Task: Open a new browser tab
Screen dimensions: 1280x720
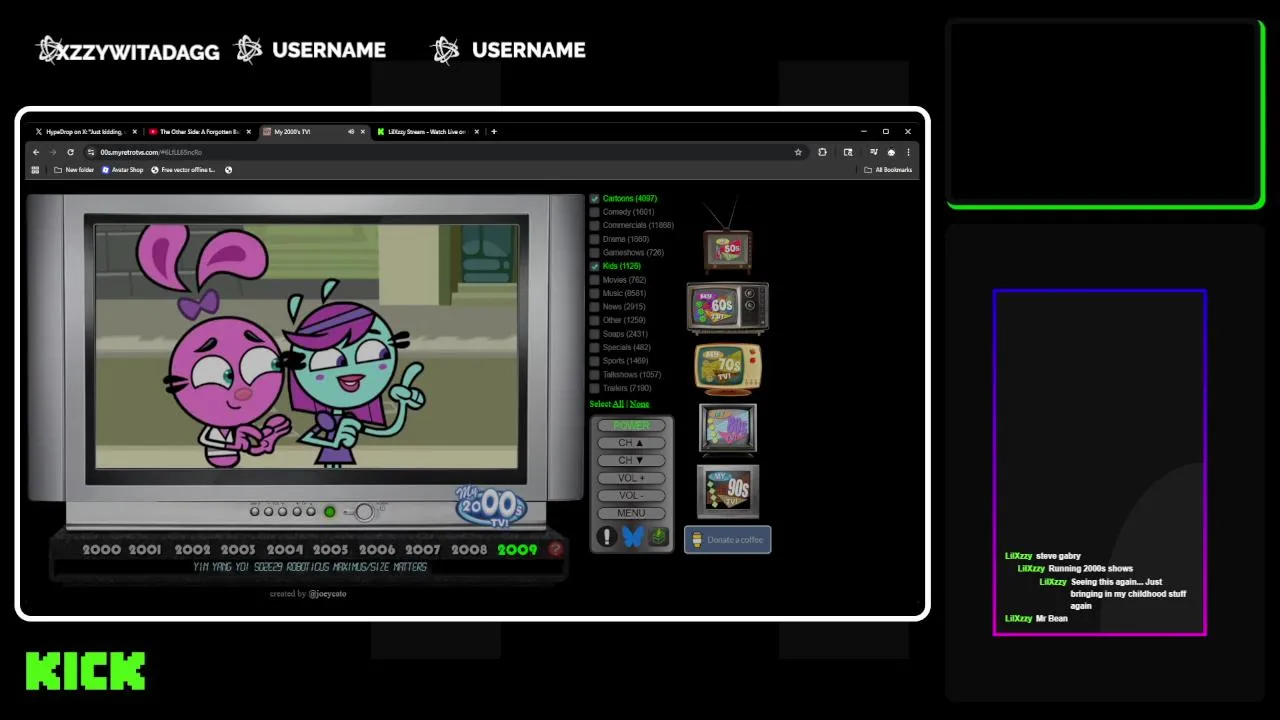Action: click(494, 131)
